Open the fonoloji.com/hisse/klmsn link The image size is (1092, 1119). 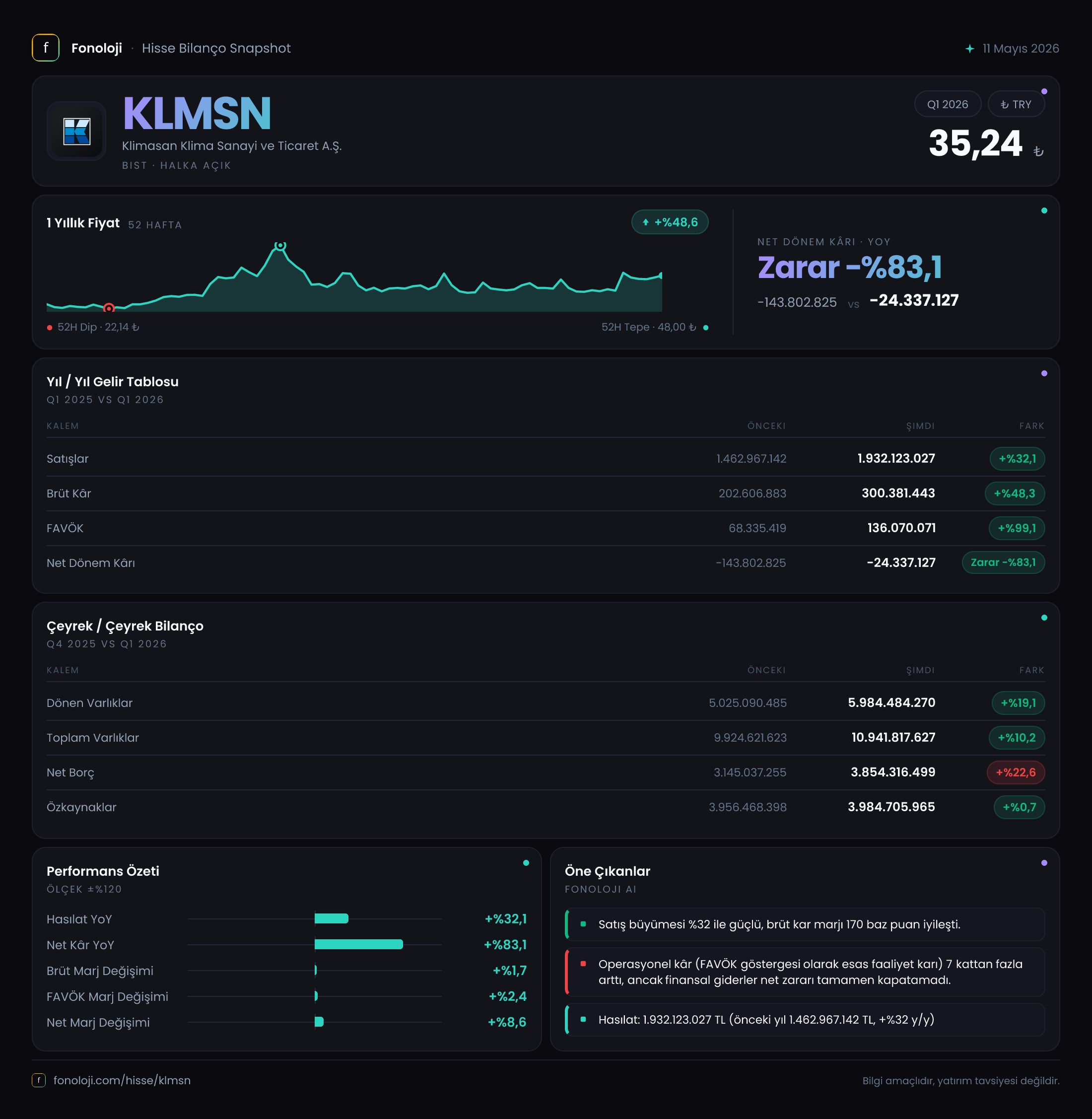pyautogui.click(x=122, y=1080)
